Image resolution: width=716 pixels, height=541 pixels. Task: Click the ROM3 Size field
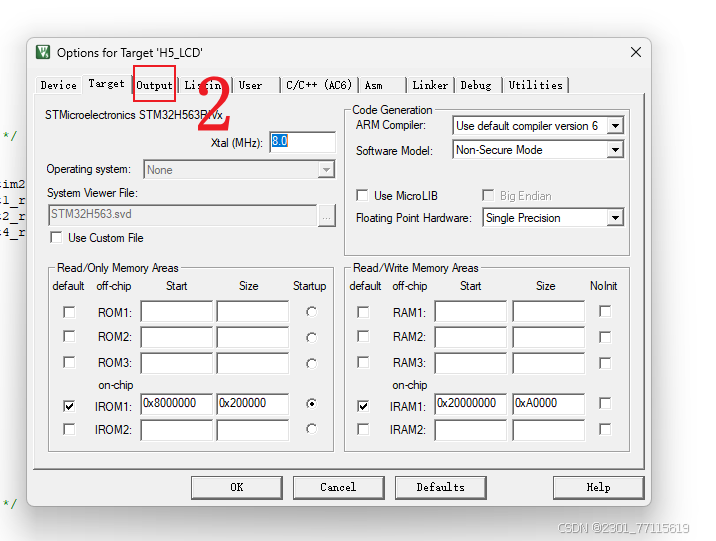click(x=253, y=363)
